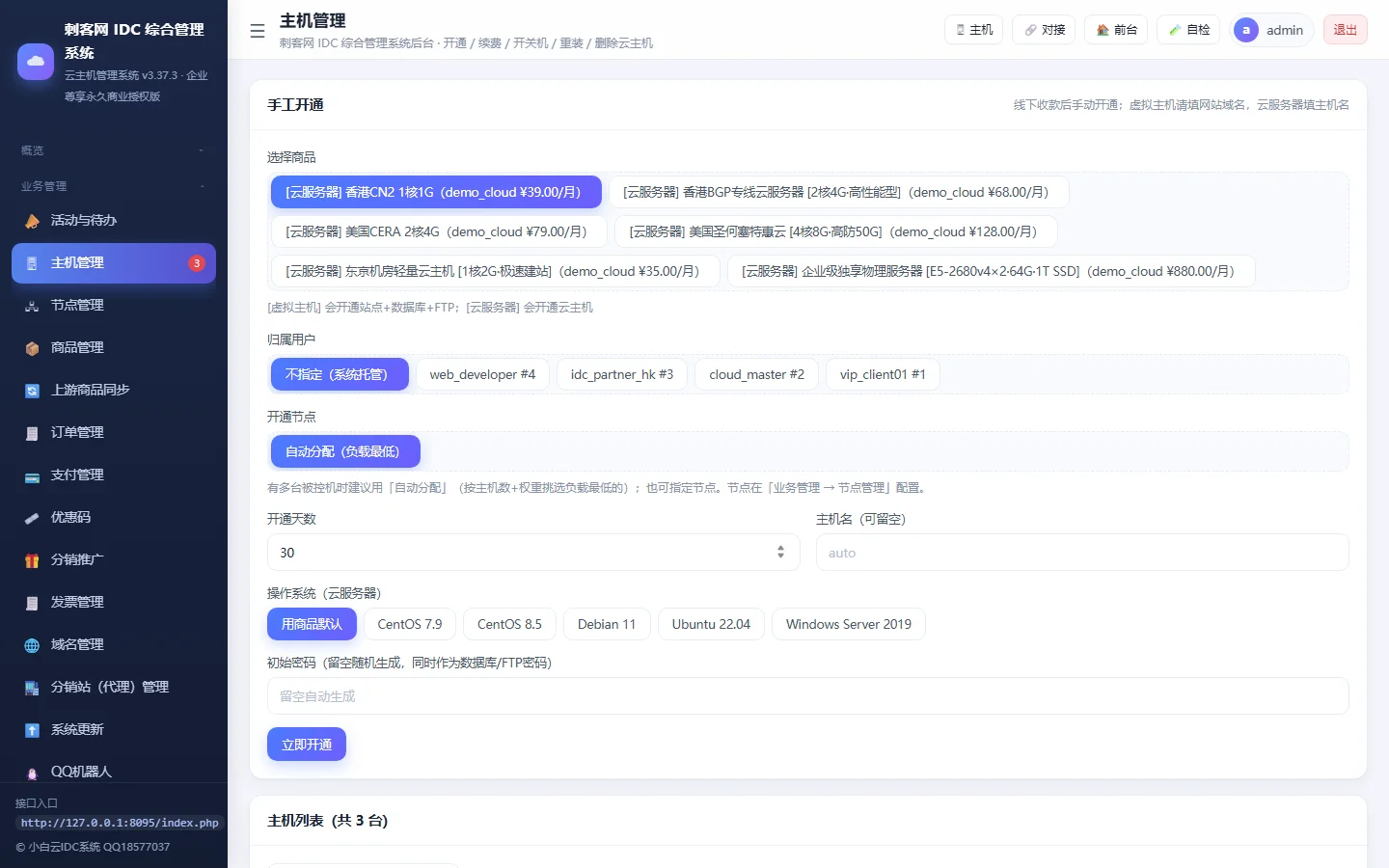Screen dimensions: 1389x868
Task: Open 订单管理 in the sidebar
Action: point(114,433)
